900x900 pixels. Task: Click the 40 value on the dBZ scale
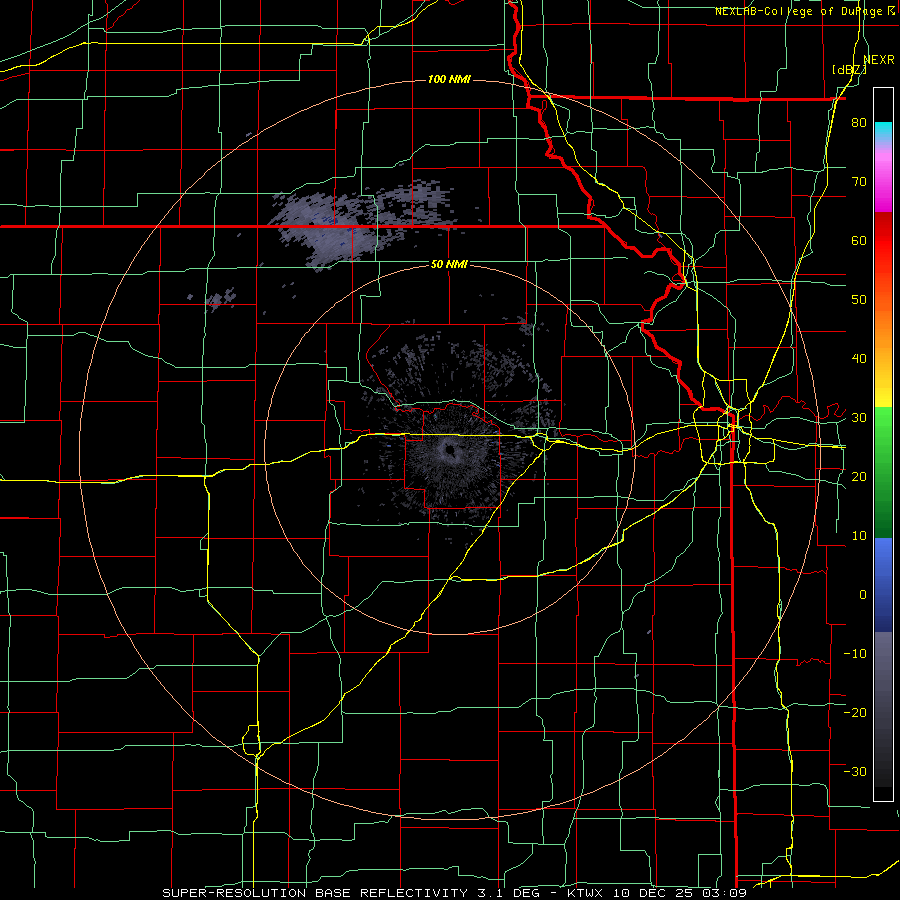(x=859, y=359)
